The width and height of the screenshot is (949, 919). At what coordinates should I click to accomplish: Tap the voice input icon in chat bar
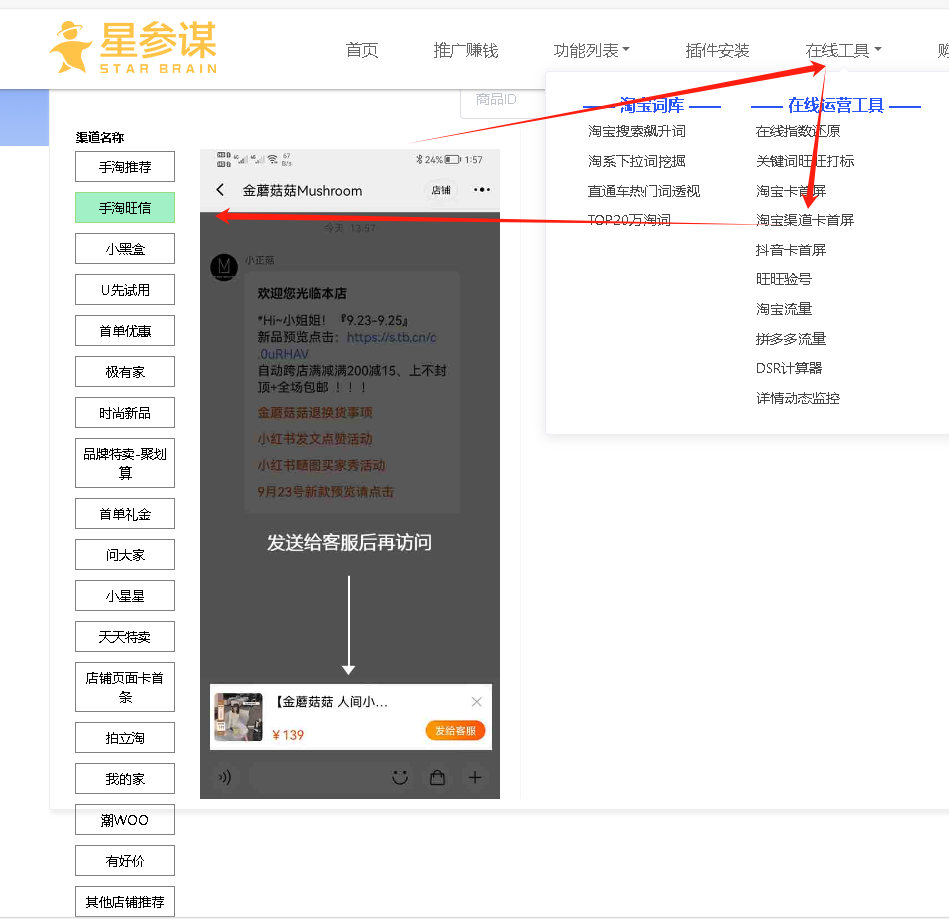click(225, 777)
